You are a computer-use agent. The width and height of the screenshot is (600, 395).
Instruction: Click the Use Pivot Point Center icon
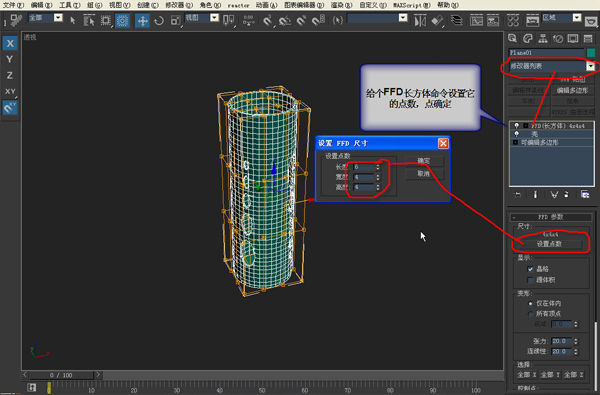(228, 20)
